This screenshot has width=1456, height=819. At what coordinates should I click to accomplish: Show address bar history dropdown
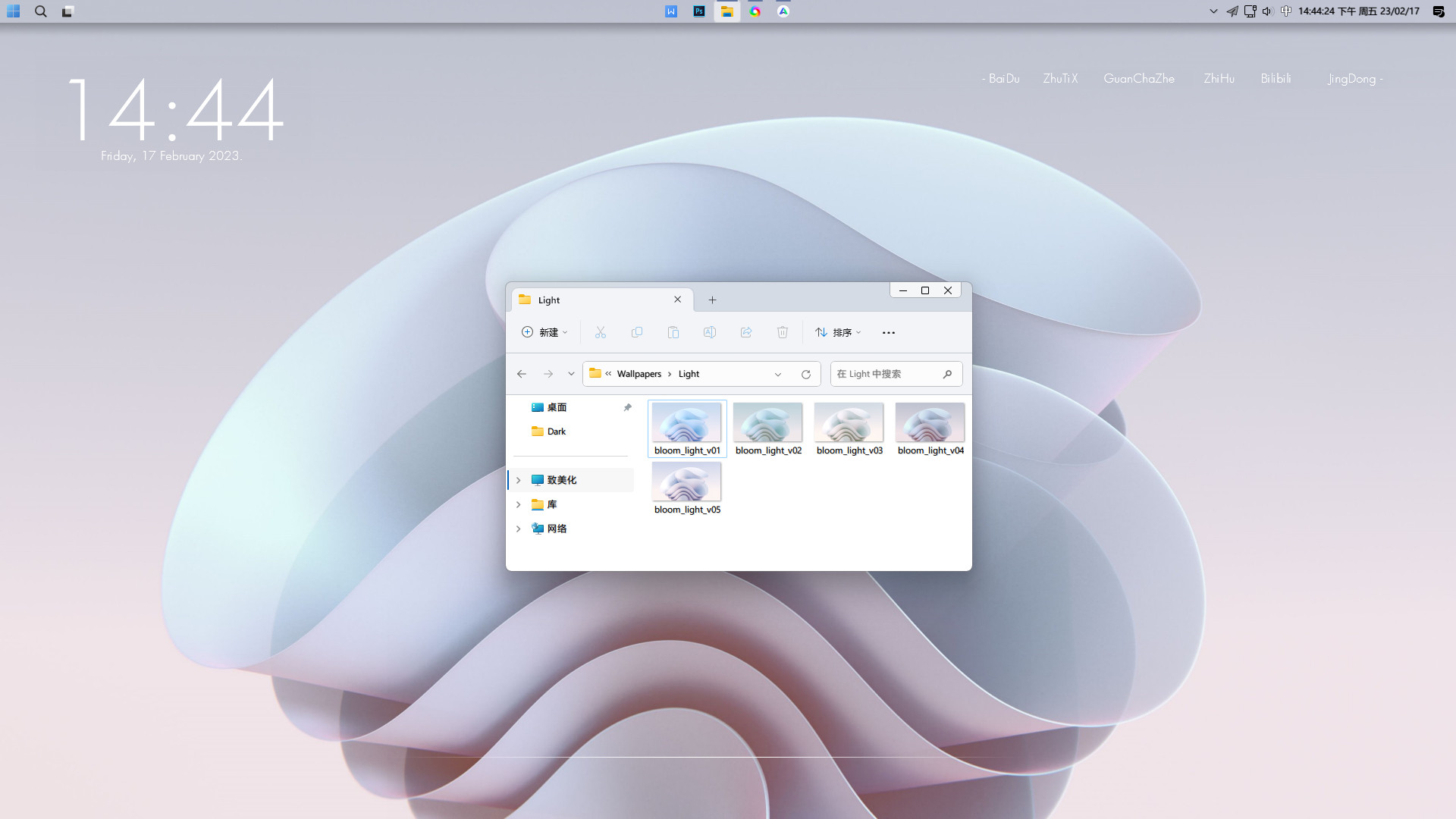click(778, 374)
